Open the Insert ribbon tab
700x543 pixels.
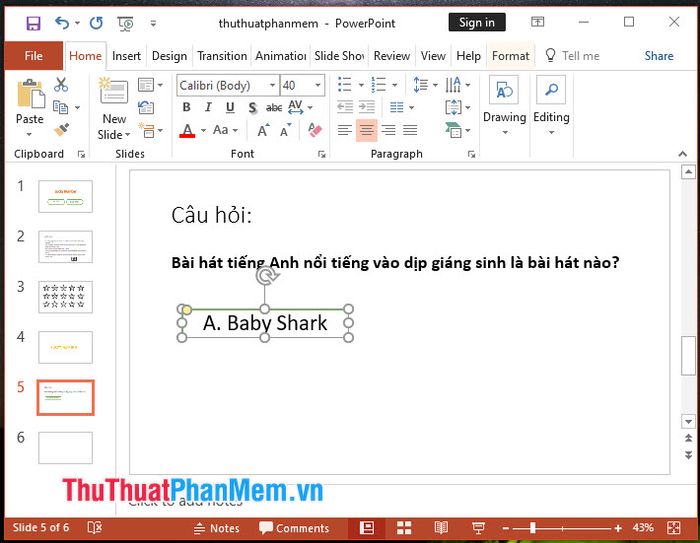click(126, 56)
